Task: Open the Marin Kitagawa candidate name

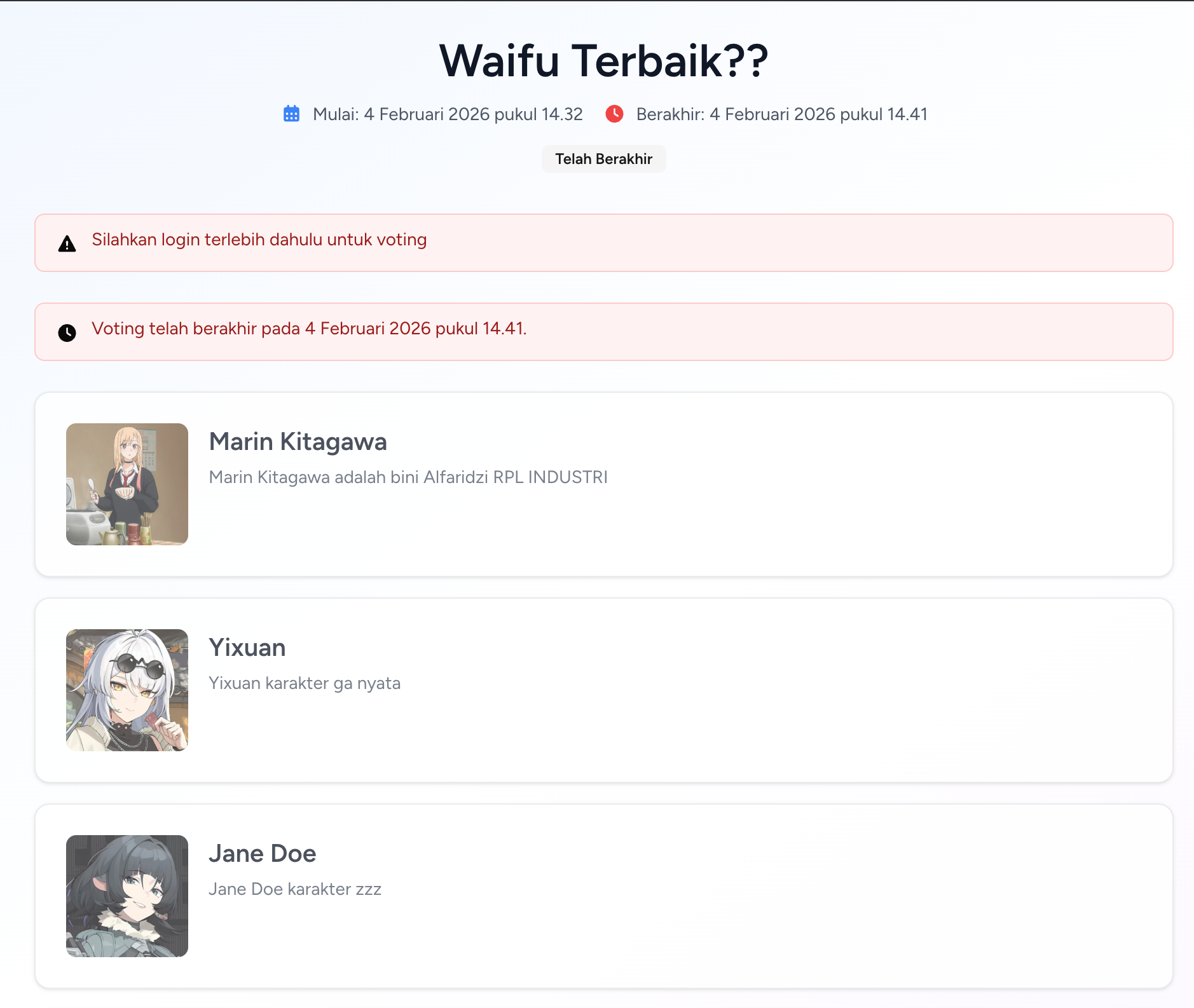Action: click(x=298, y=442)
